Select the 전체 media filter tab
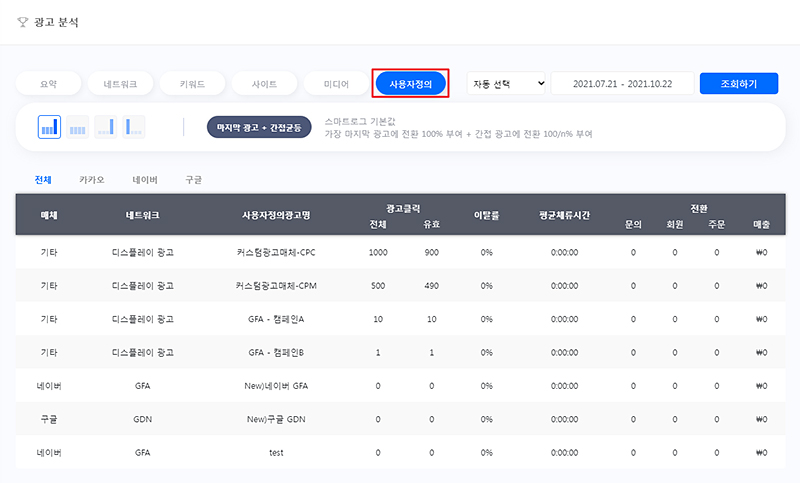The width and height of the screenshot is (800, 483). coord(43,180)
